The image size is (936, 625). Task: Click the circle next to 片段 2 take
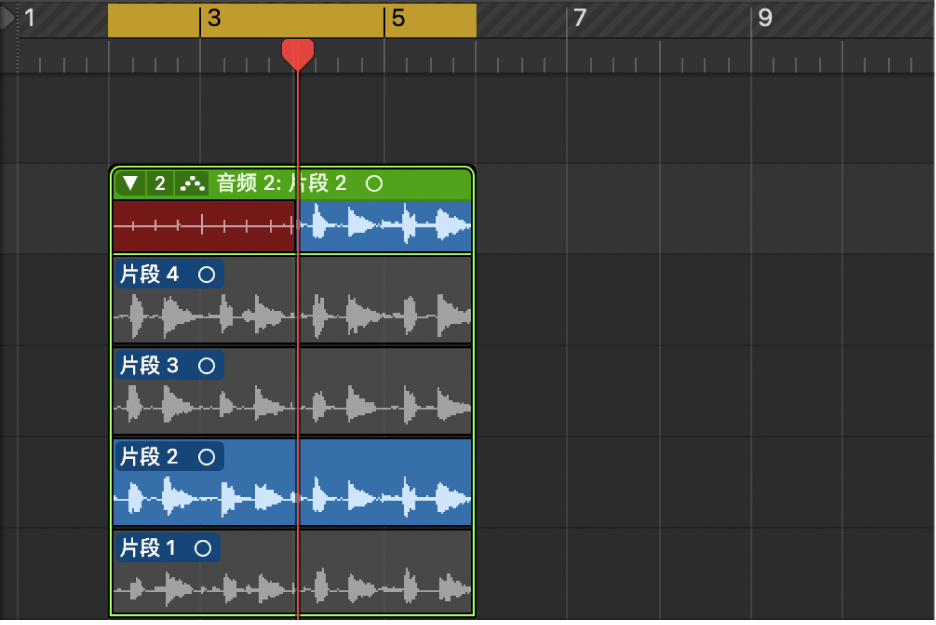207,457
